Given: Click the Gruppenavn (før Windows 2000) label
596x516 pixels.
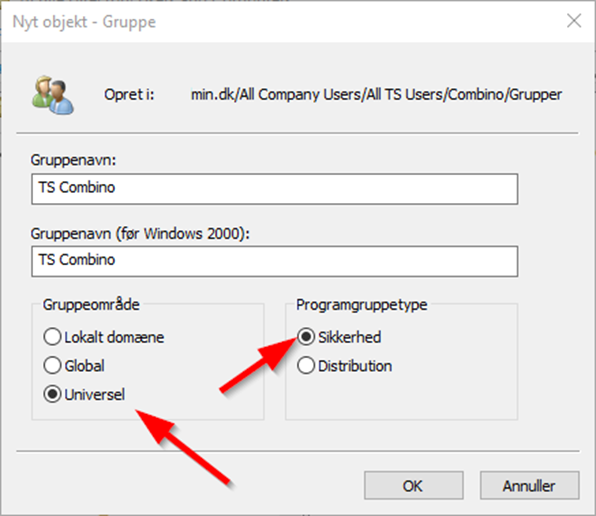Looking at the screenshot, I should click(x=140, y=234).
